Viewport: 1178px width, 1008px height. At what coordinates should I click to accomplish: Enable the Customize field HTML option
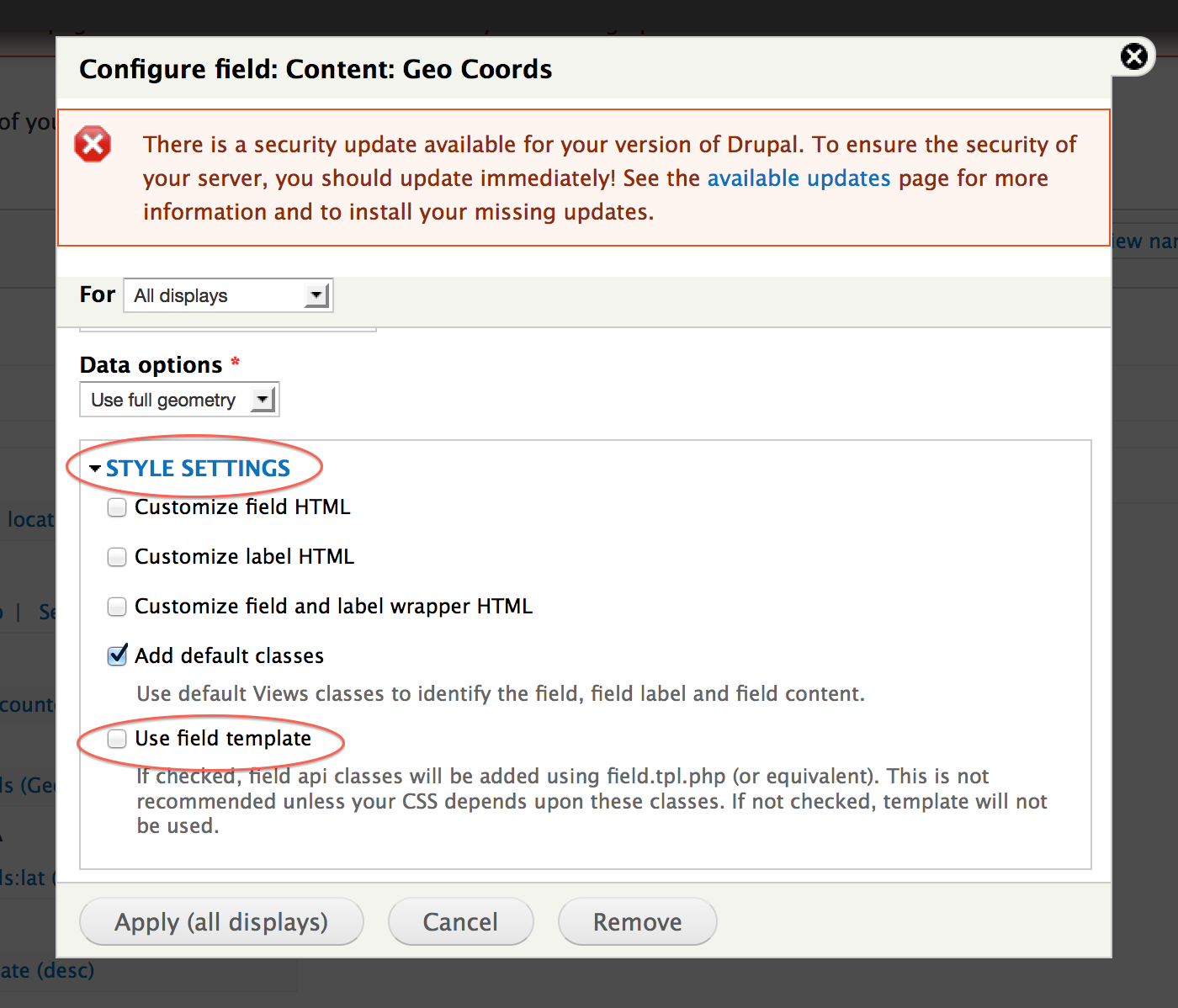click(x=117, y=507)
